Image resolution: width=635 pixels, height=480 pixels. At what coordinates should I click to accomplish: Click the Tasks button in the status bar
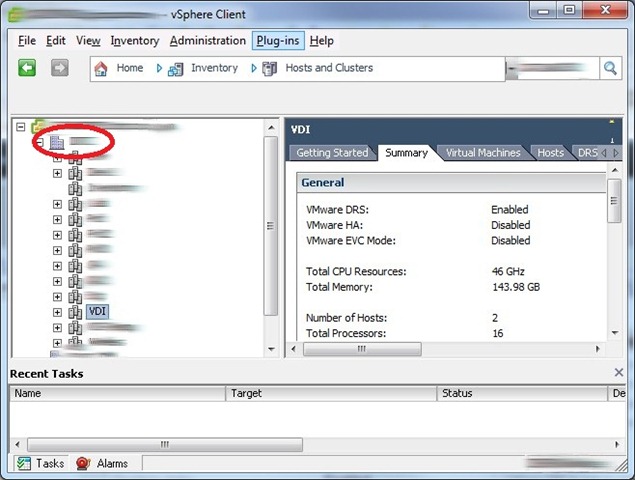coord(40,463)
